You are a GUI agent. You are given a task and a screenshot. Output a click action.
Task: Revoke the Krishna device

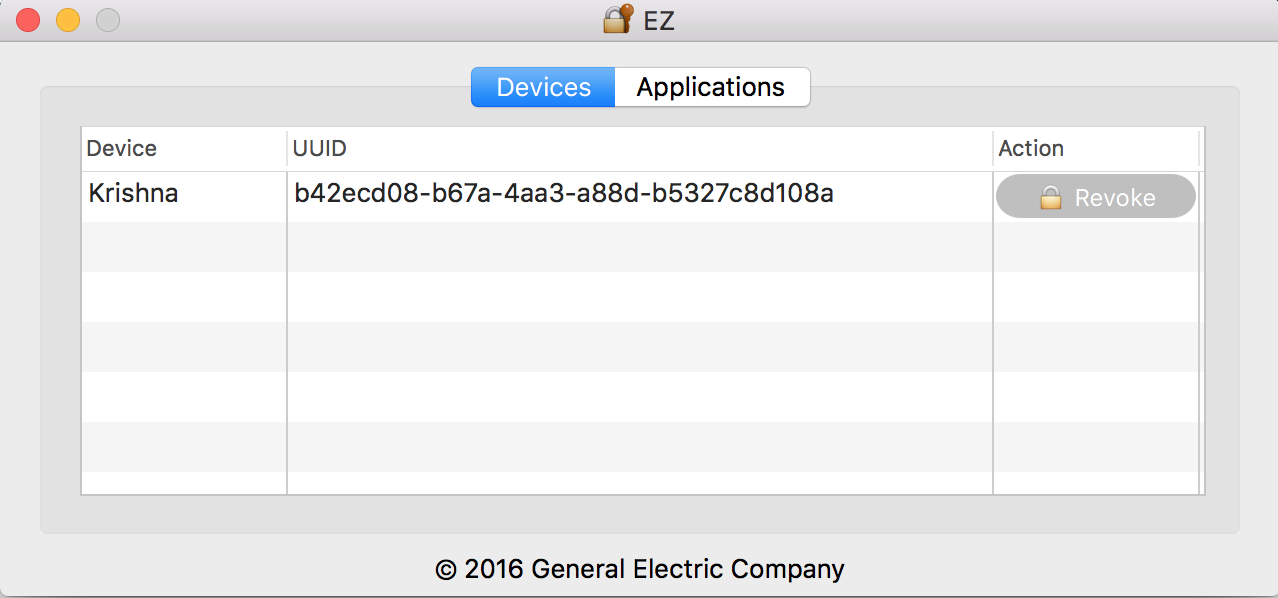click(1096, 197)
